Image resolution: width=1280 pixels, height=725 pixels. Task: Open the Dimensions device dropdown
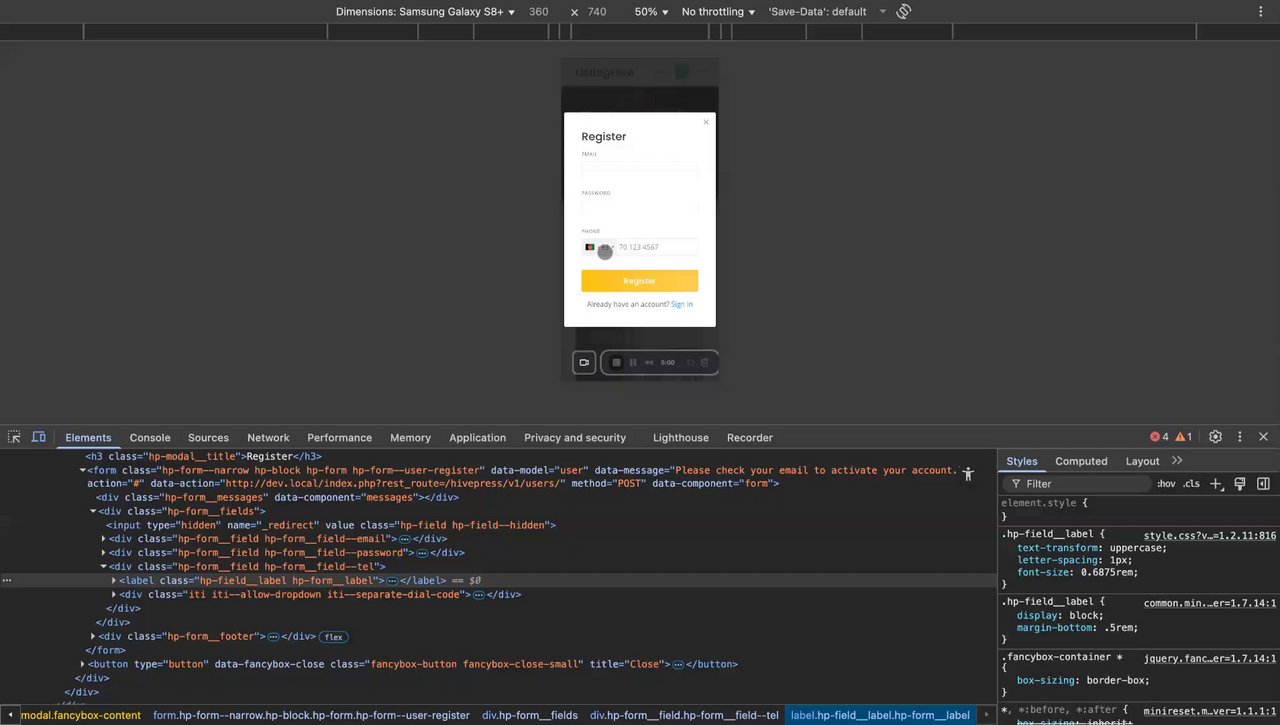tap(425, 12)
